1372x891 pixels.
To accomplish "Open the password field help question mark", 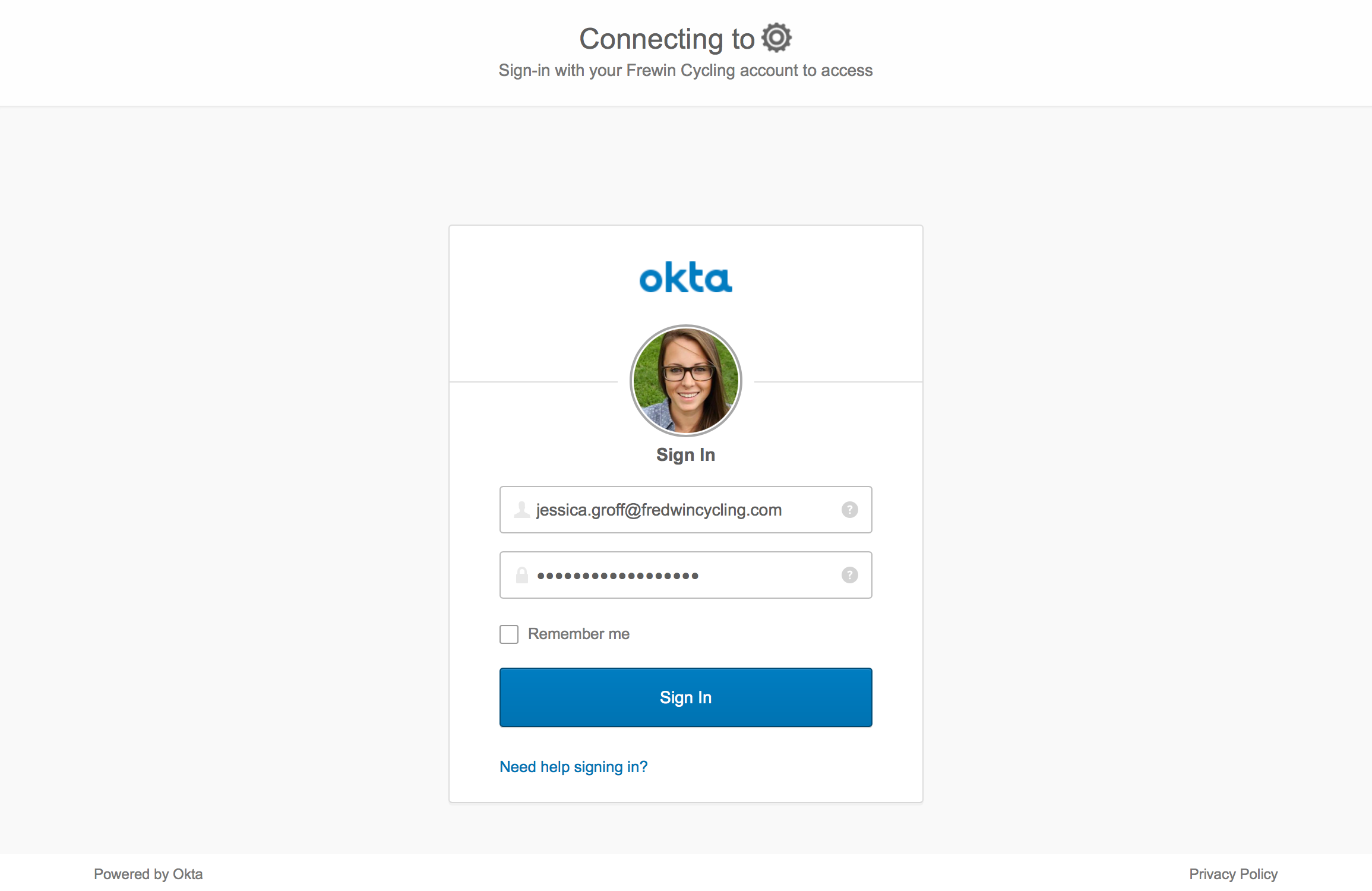I will 850,574.
